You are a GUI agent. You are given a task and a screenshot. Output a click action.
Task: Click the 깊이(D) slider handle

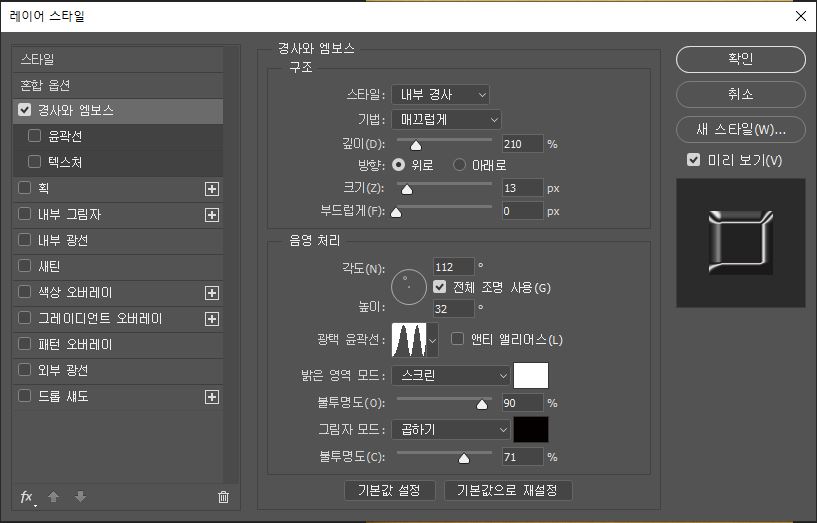416,145
